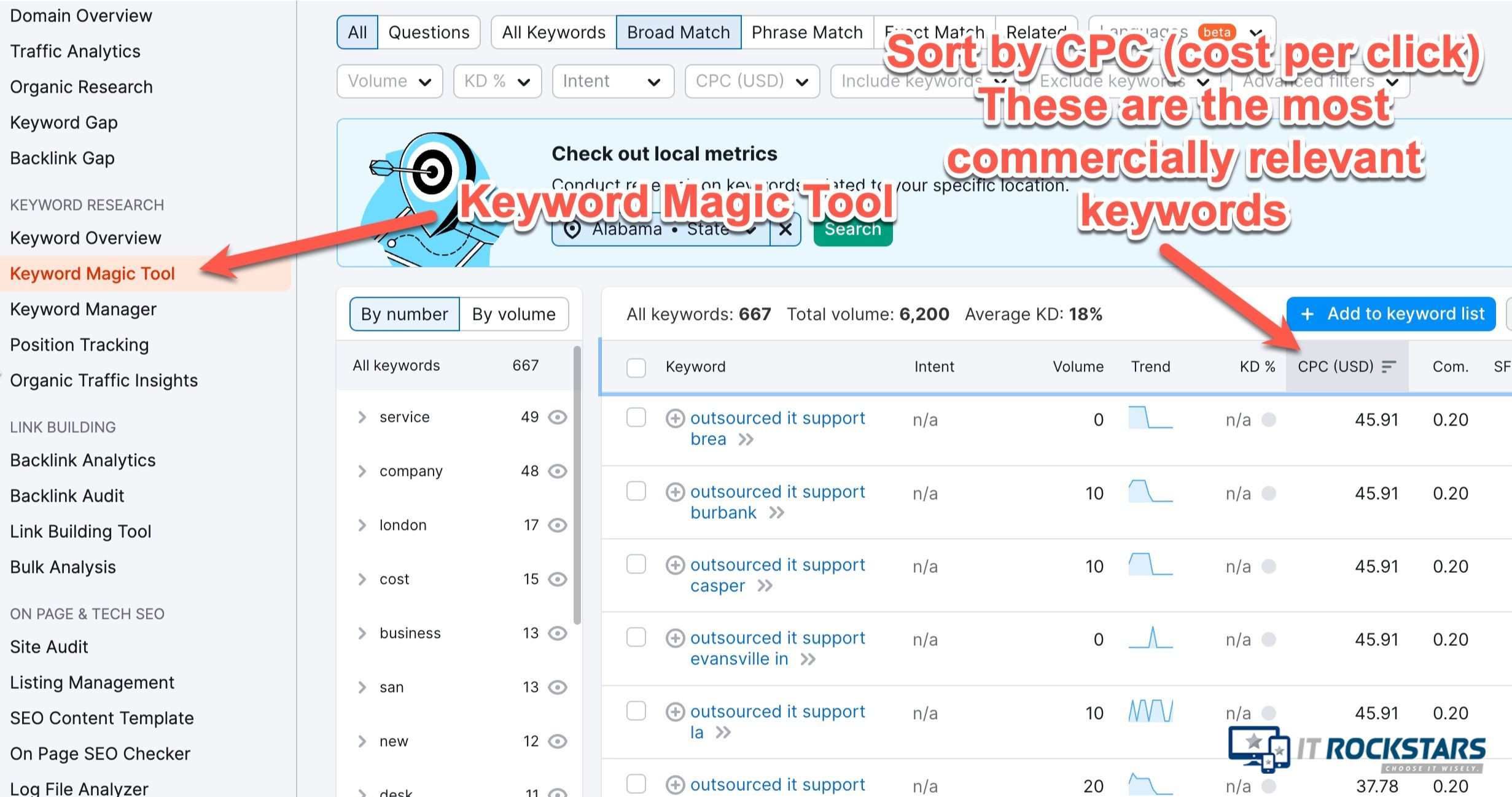Screen dimensions: 1512x797
Task: Open the Volume filter dropdown
Action: [390, 81]
